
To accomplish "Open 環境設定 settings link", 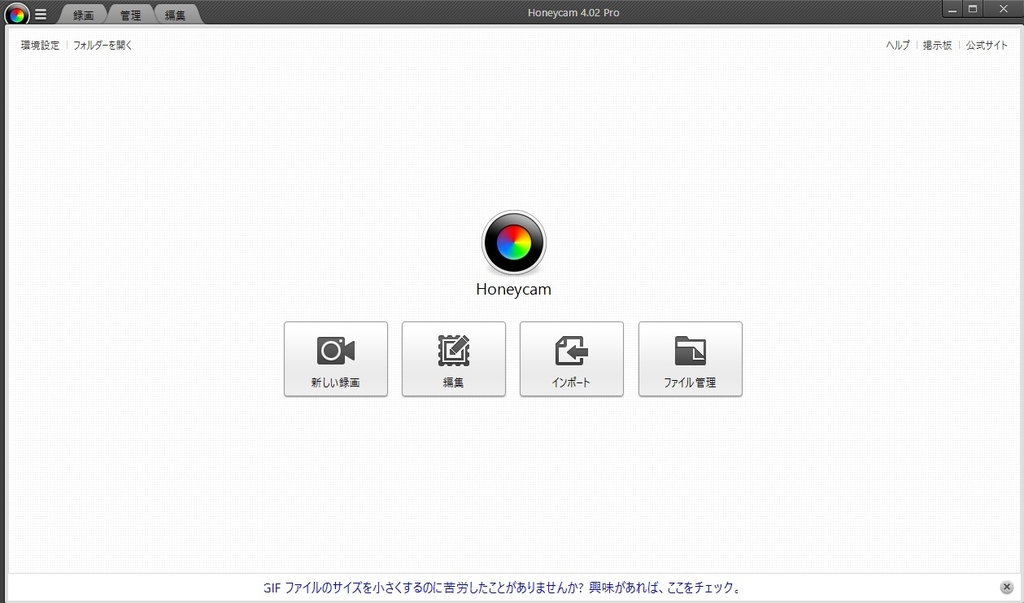I will tap(40, 45).
